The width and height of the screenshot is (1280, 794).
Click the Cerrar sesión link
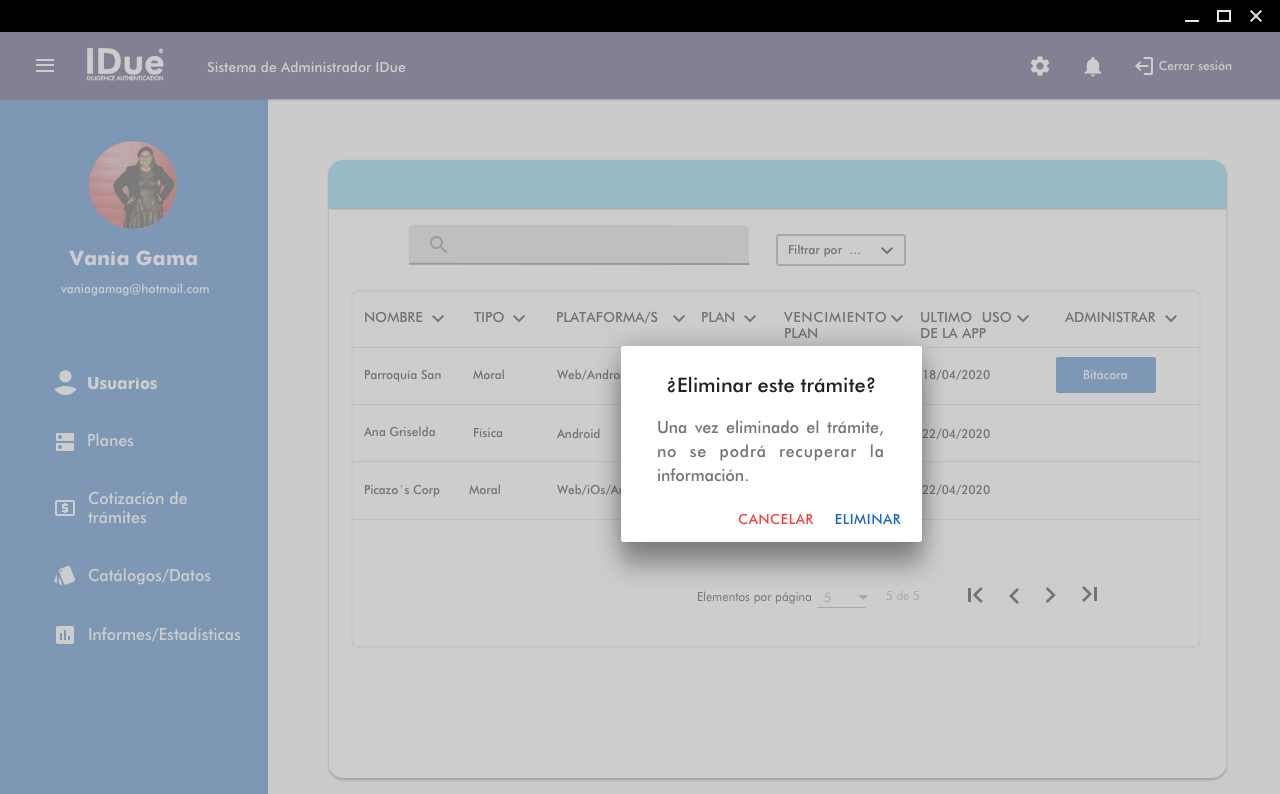click(x=1184, y=66)
